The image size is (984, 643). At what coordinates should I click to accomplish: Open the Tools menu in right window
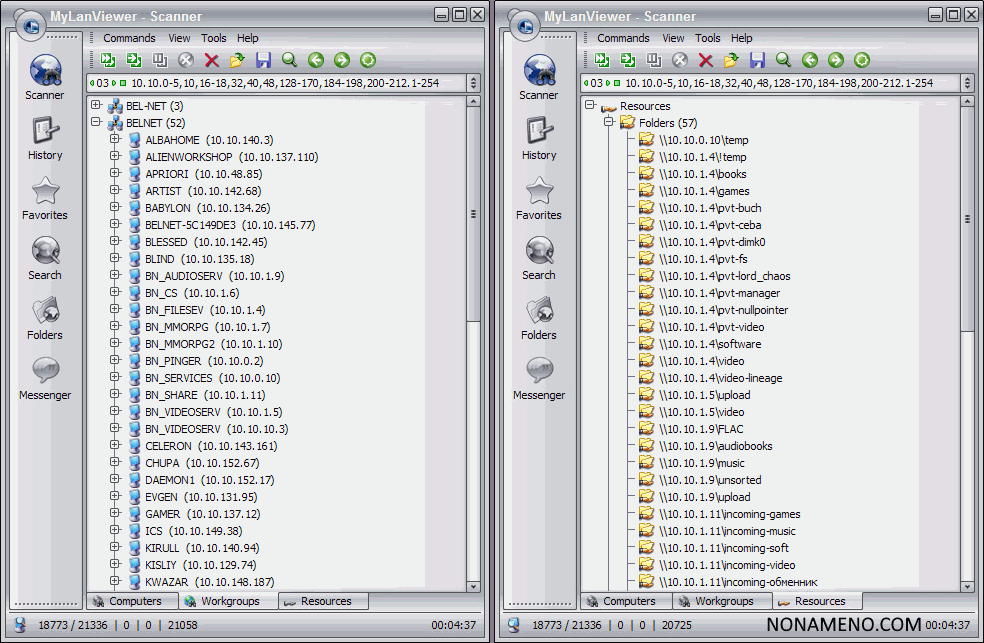(708, 38)
